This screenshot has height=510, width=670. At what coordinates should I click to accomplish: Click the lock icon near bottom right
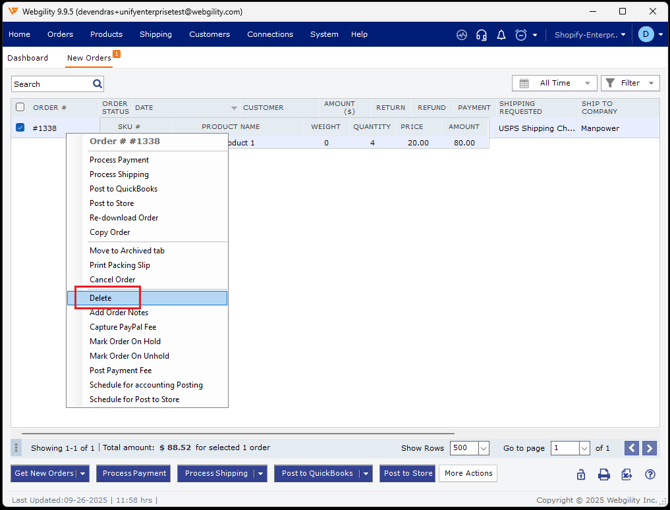(581, 474)
